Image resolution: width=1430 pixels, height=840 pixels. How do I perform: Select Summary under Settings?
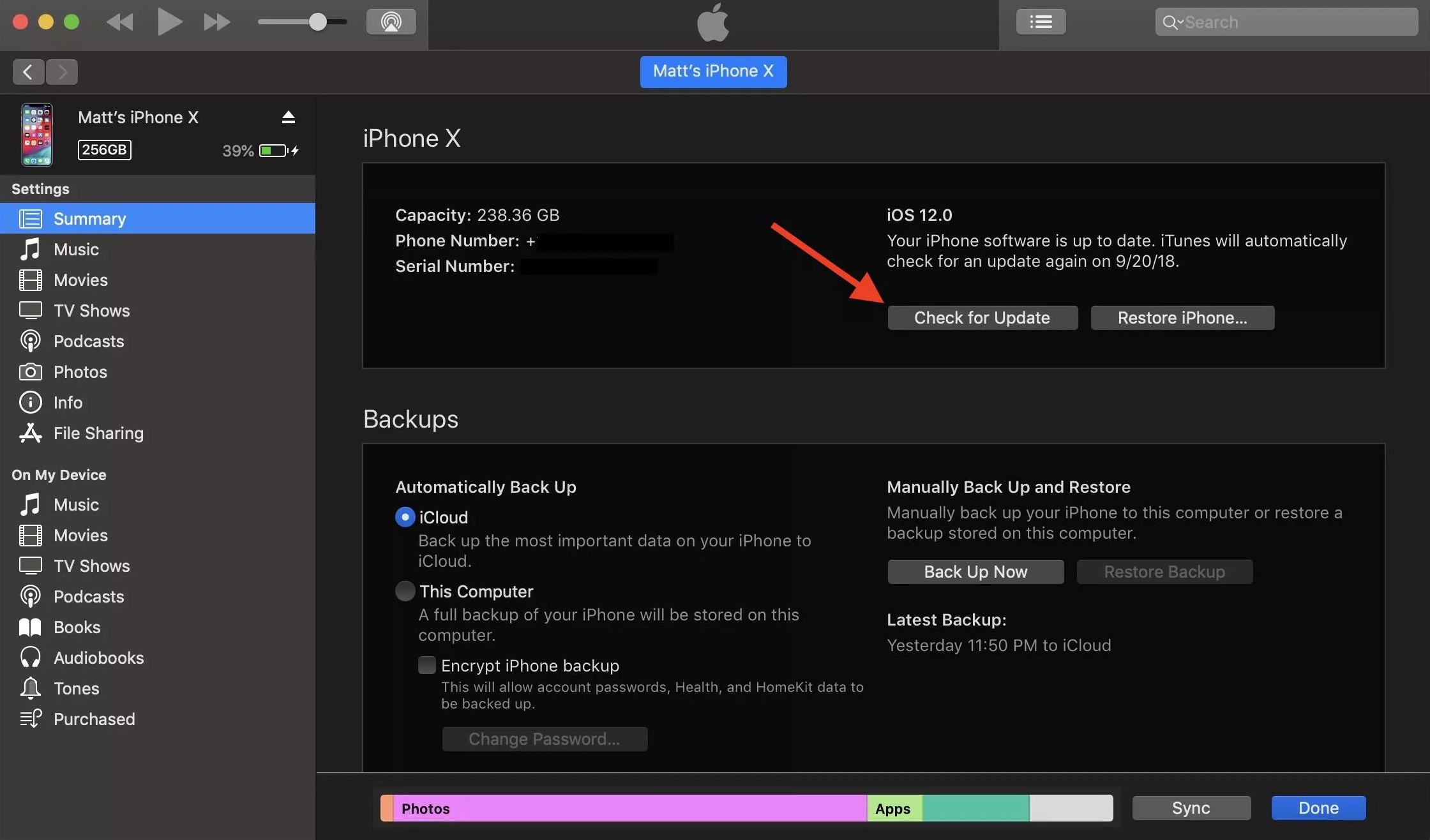158,218
